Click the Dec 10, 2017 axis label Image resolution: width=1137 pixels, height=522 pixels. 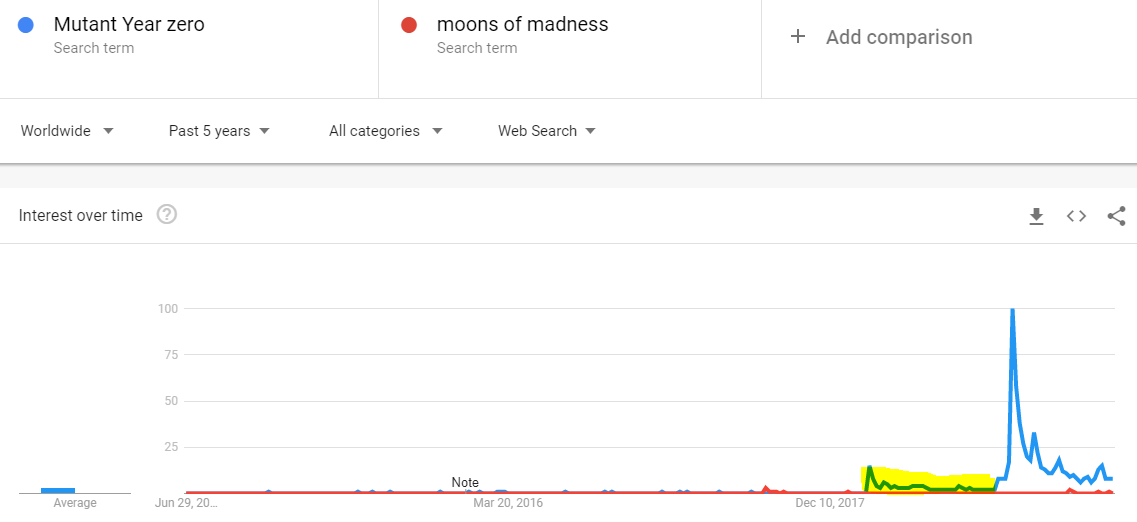coord(827,502)
